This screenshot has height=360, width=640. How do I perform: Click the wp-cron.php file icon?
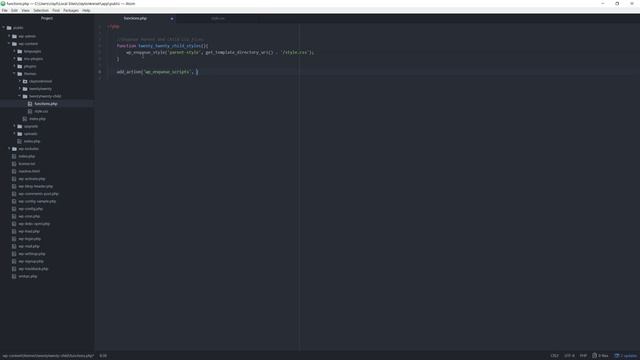click(x=14, y=216)
